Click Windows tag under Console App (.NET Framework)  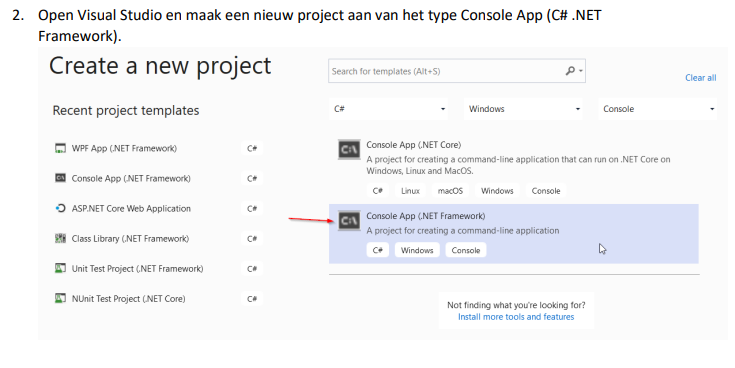[x=417, y=250]
